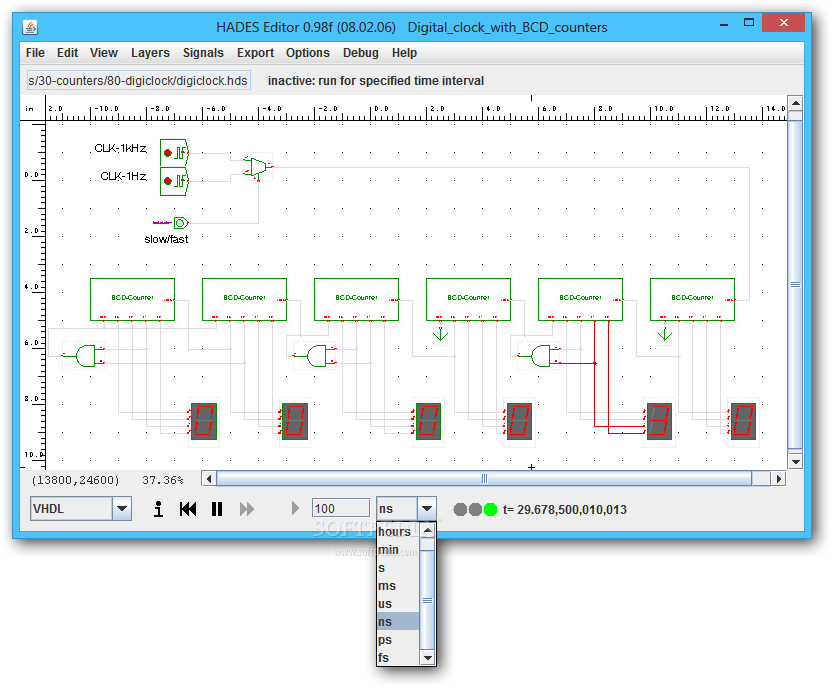832x687 pixels.
Task: Select 'min' from the time unit list
Action: (x=398, y=550)
